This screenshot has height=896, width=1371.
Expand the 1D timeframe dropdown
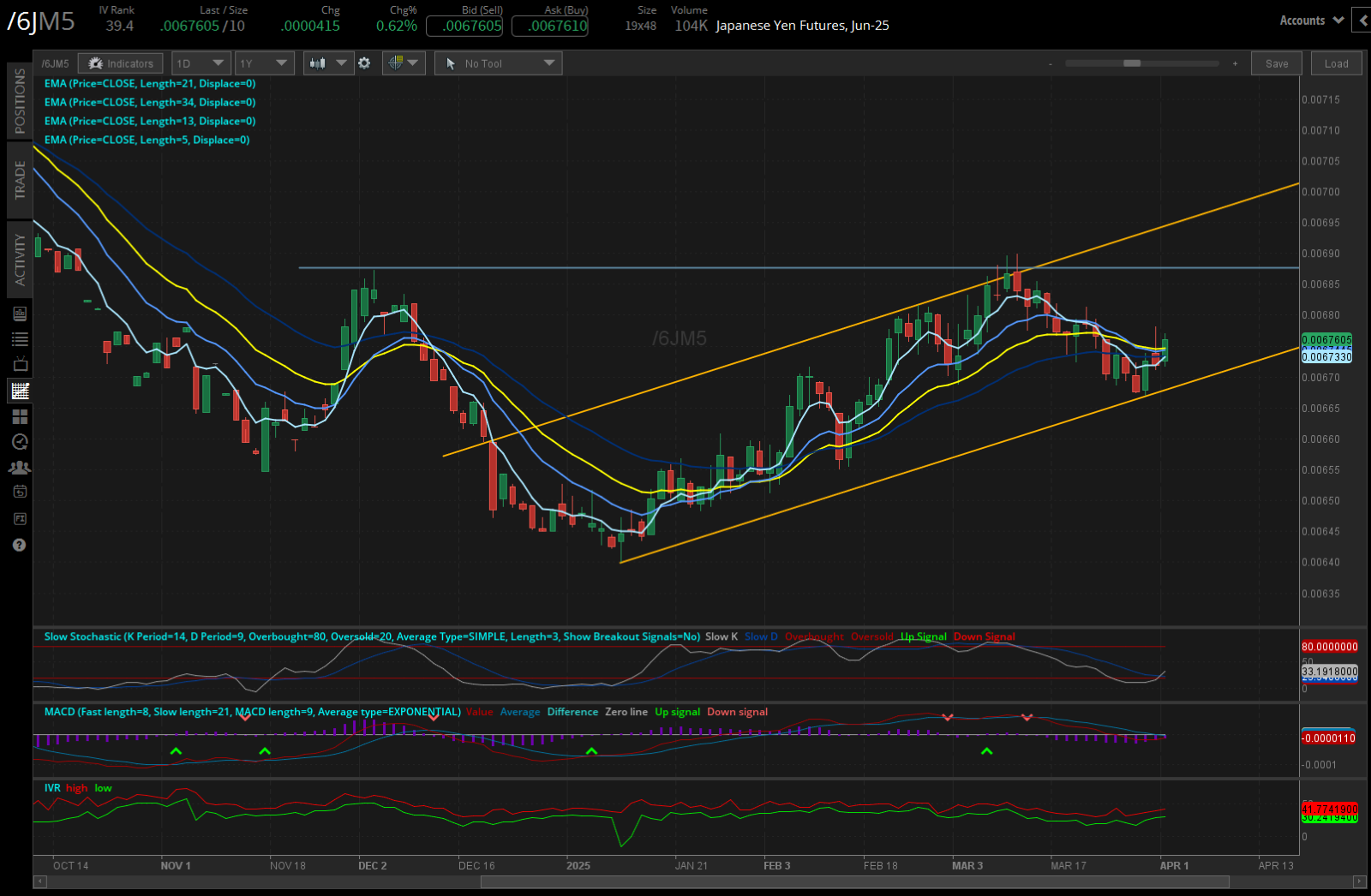click(x=201, y=63)
